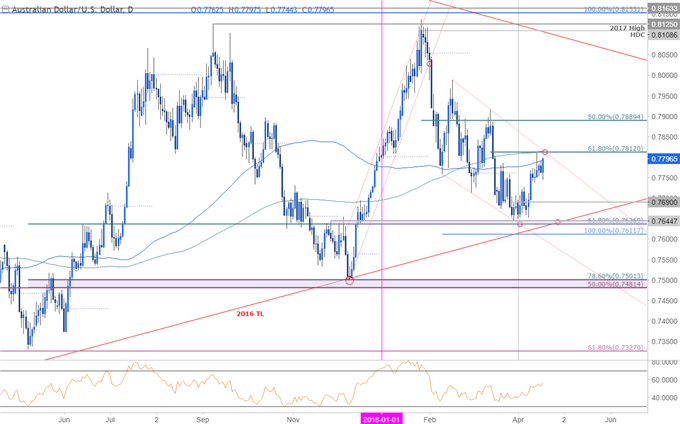680x424 pixels.
Task: Click the current price tag 0.77965
Action: point(664,159)
